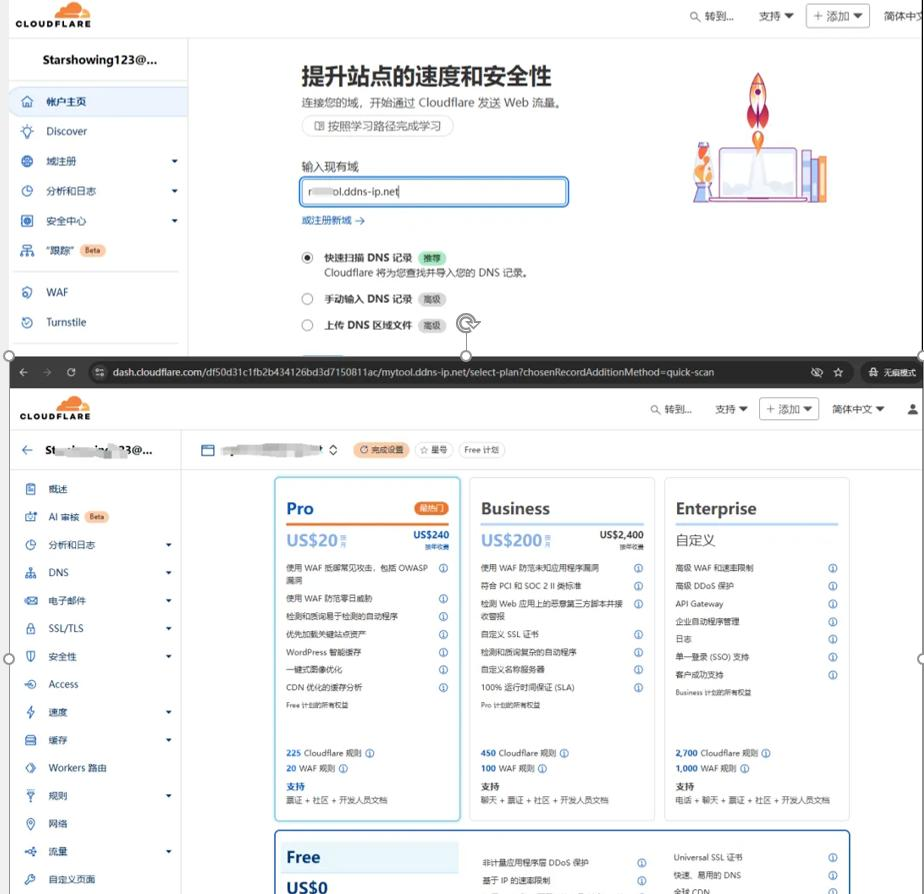Screen dimensions: 924x894
Task: Click the 流量 sidebar icon
Action: [31, 852]
